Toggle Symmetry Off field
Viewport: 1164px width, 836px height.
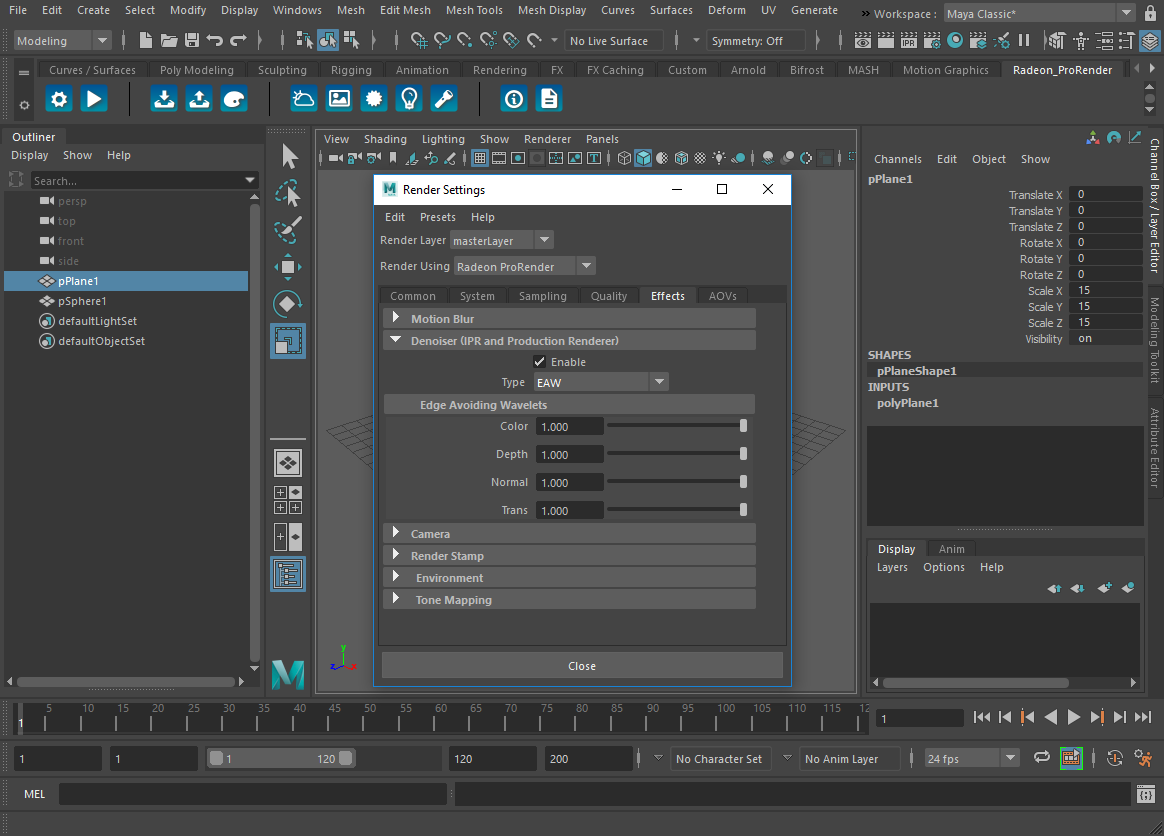tap(755, 41)
